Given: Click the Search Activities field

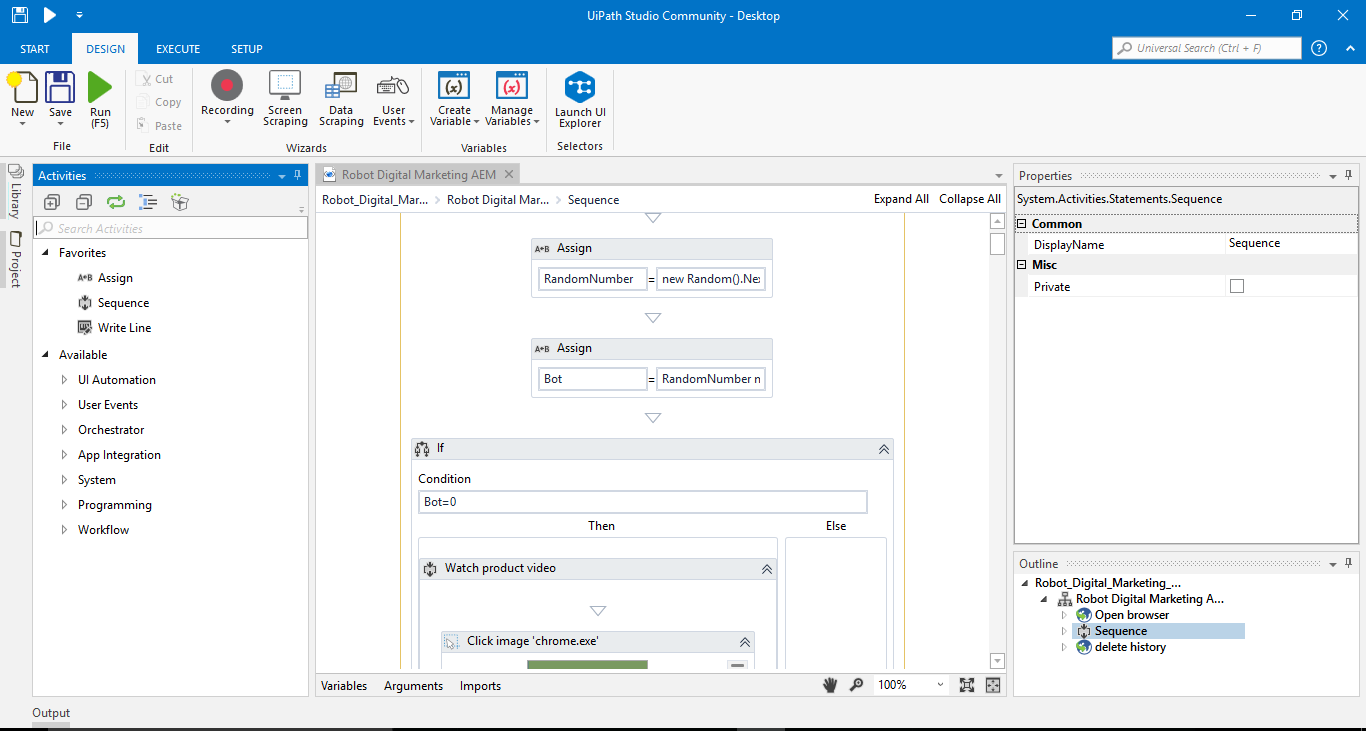Looking at the screenshot, I should (171, 228).
